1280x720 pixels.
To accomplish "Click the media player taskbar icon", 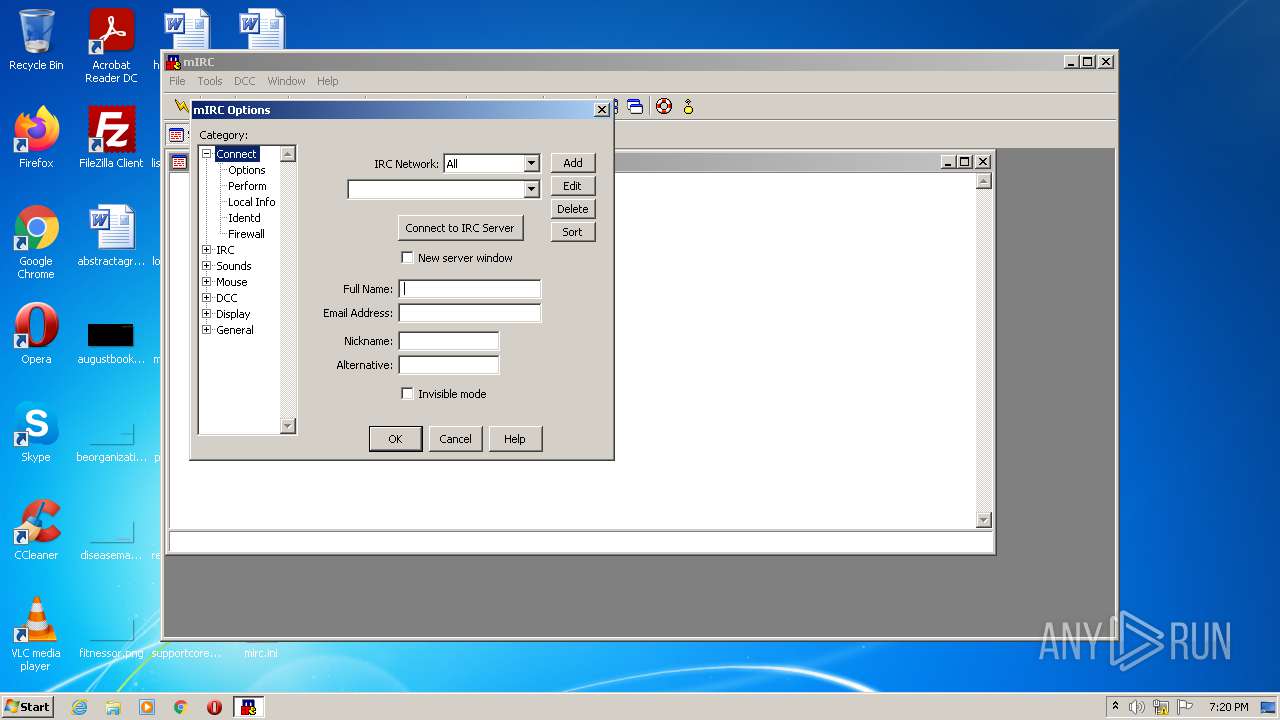I will 147,707.
